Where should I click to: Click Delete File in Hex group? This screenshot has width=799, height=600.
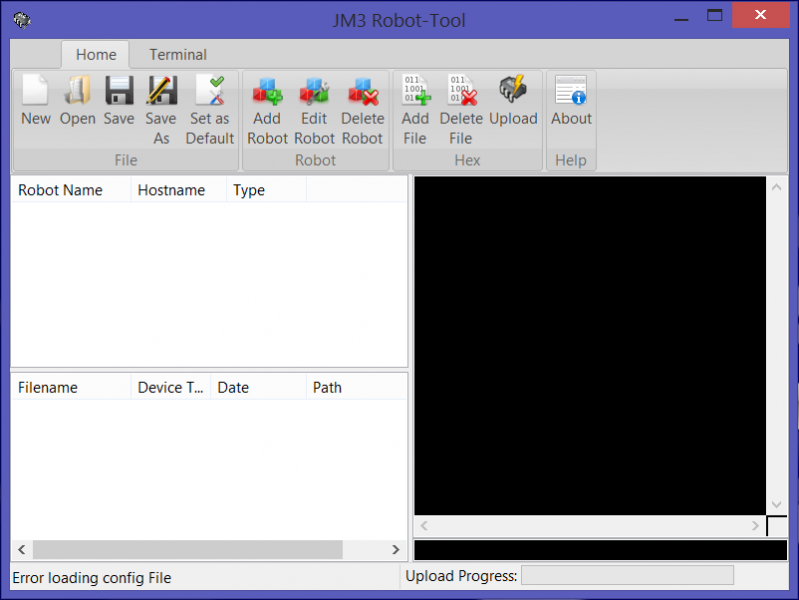coord(461,92)
